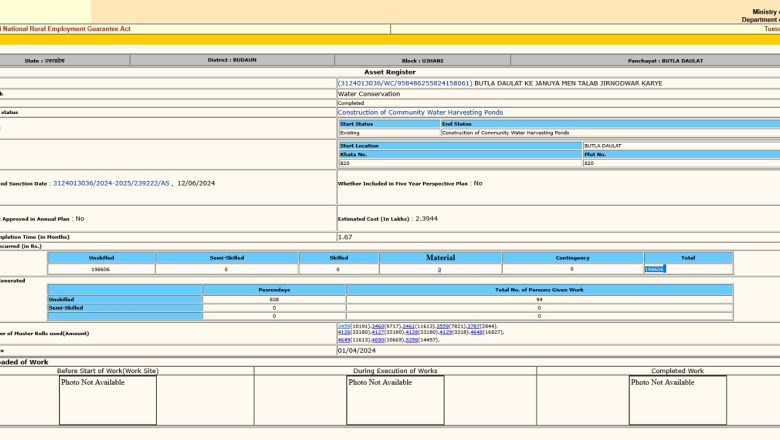780x440 pixels.
Task: Open muster roll 2461 link
Action: coord(409,326)
